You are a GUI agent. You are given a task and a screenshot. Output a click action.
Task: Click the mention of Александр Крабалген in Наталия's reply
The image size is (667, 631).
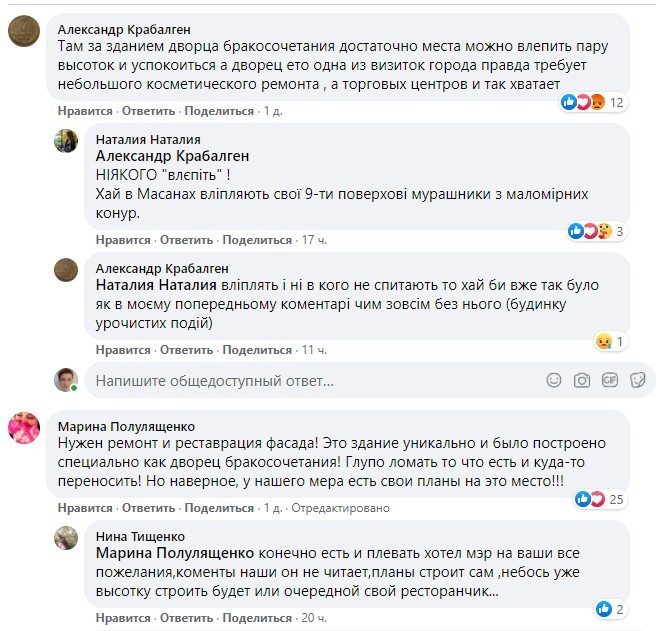point(172,156)
